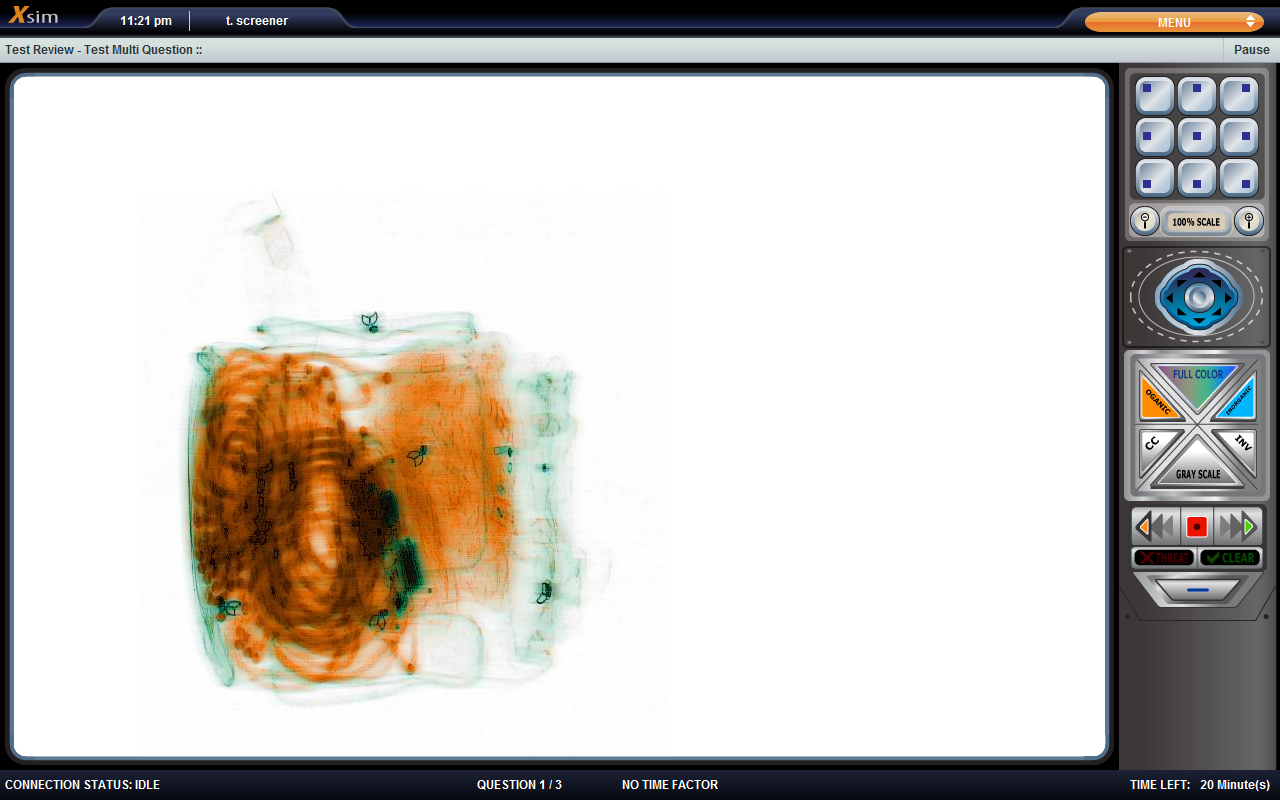Toggle the Inorganic filter view

click(x=1238, y=400)
